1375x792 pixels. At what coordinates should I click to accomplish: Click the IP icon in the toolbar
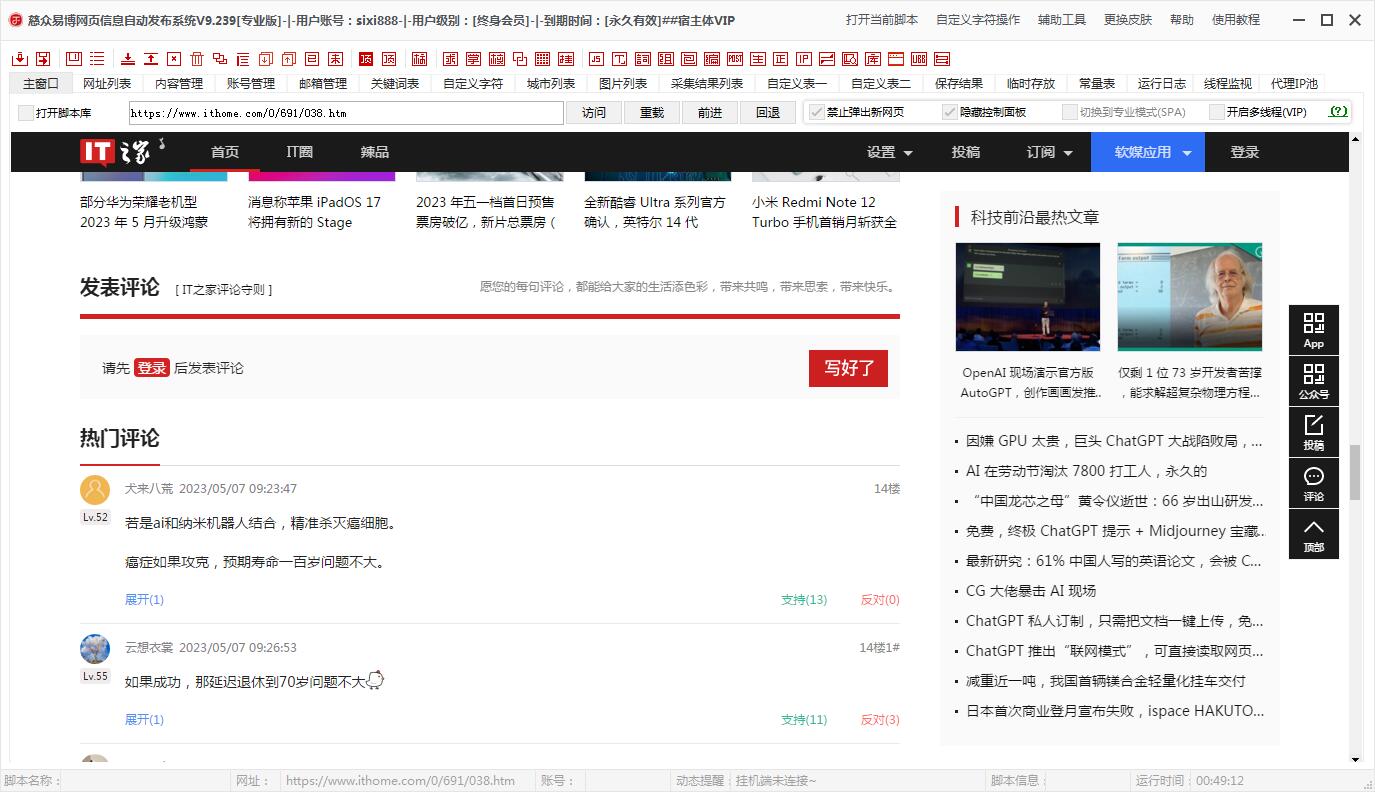click(803, 59)
